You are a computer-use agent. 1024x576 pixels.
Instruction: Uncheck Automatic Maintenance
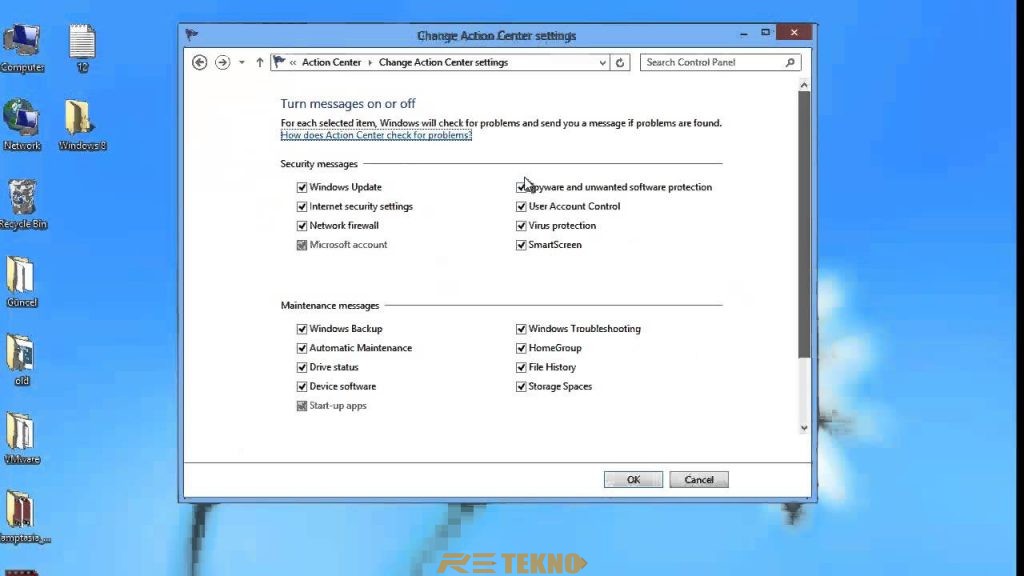[x=302, y=348]
